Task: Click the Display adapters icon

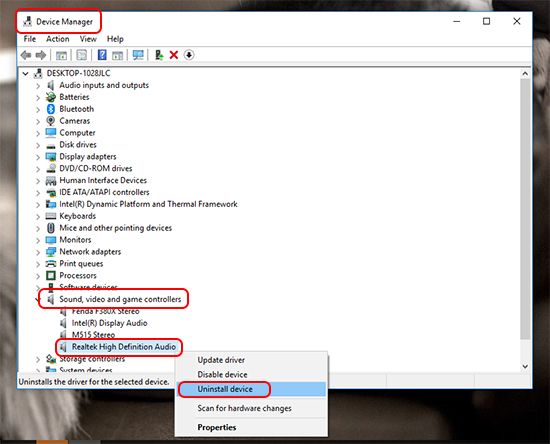Action: [51, 156]
